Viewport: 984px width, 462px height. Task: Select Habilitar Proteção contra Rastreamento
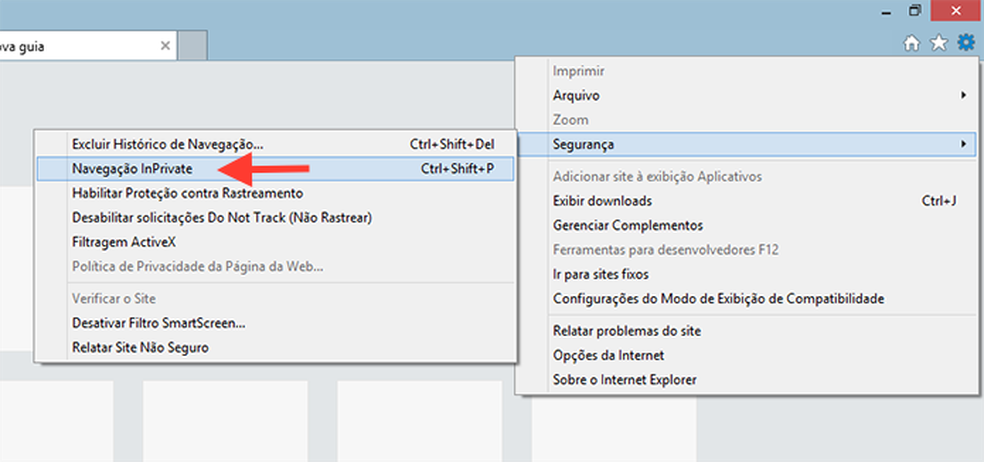click(275, 193)
